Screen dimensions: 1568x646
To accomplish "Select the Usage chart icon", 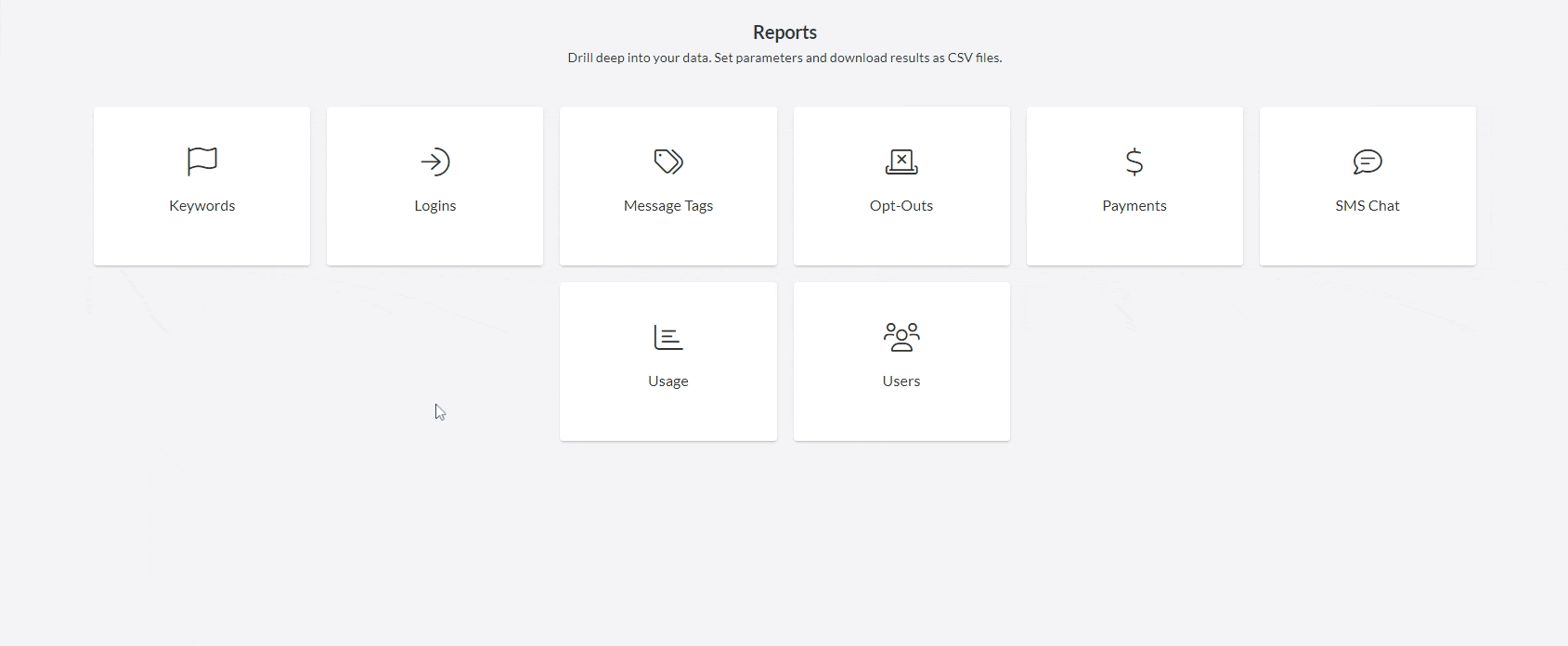I will 668,337.
